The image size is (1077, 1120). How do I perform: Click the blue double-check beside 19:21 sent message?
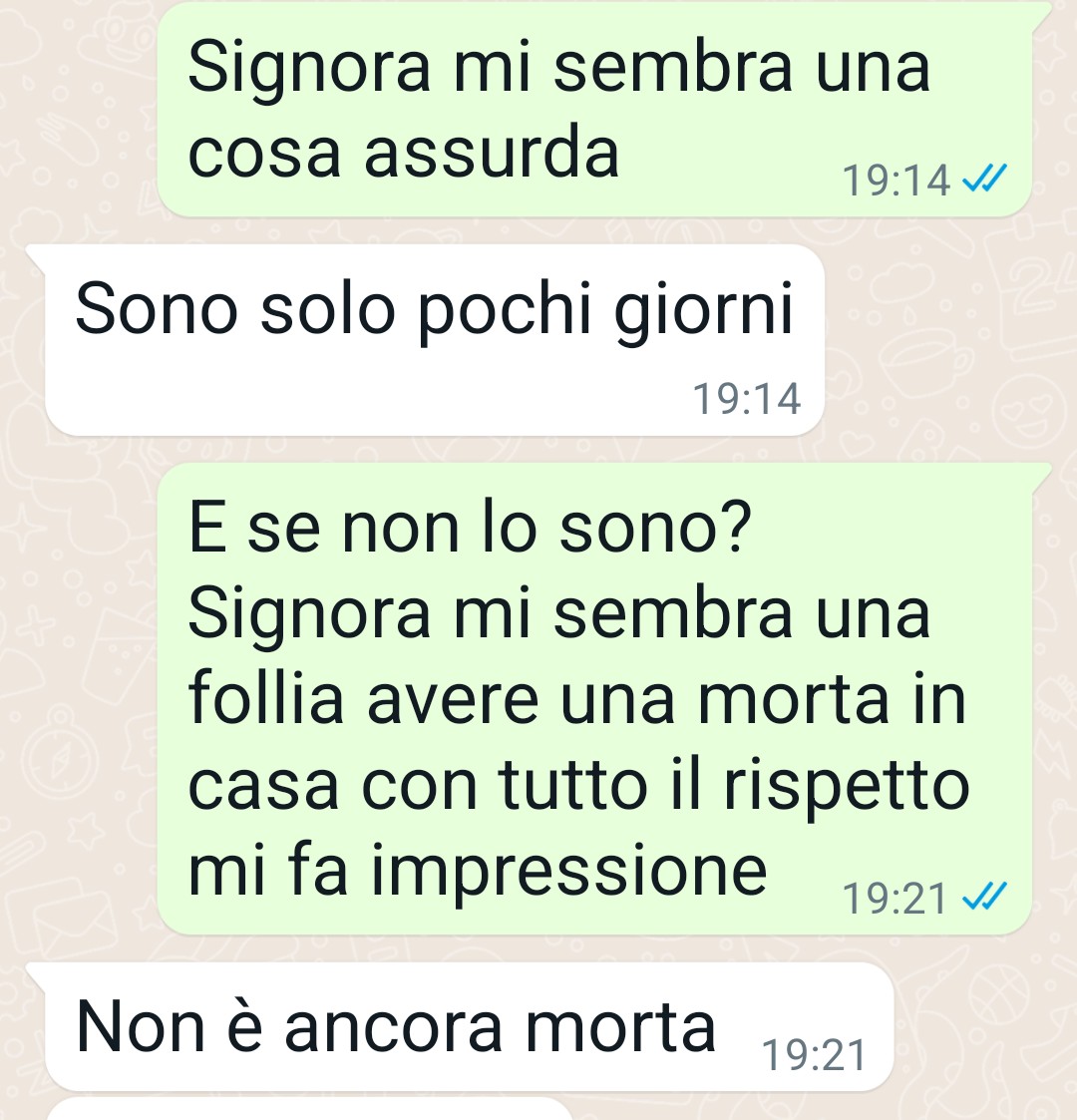(x=984, y=897)
